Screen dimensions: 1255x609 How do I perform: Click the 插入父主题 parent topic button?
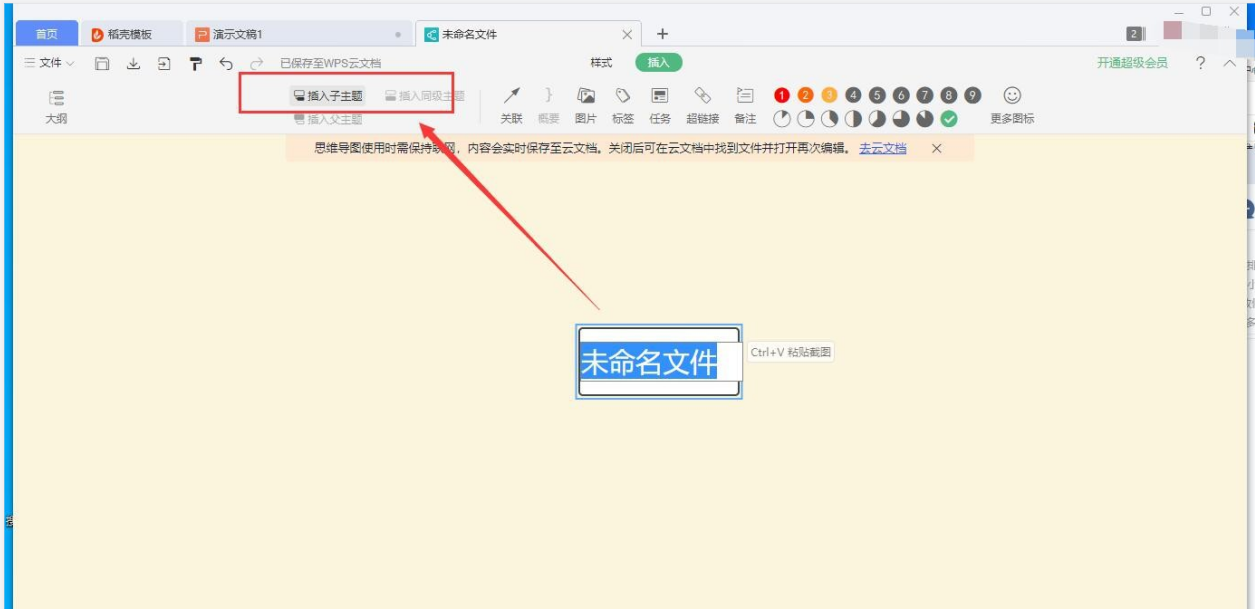pos(327,119)
